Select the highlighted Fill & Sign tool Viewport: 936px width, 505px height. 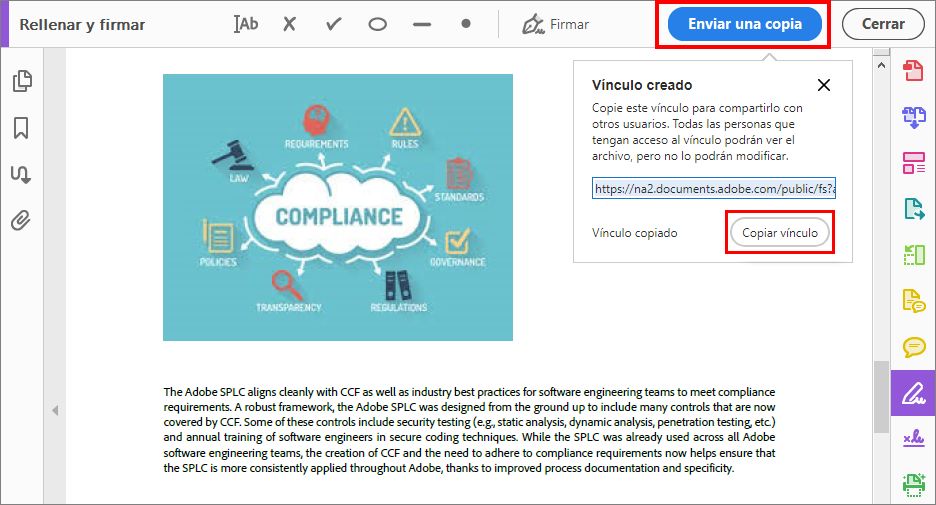(x=913, y=393)
